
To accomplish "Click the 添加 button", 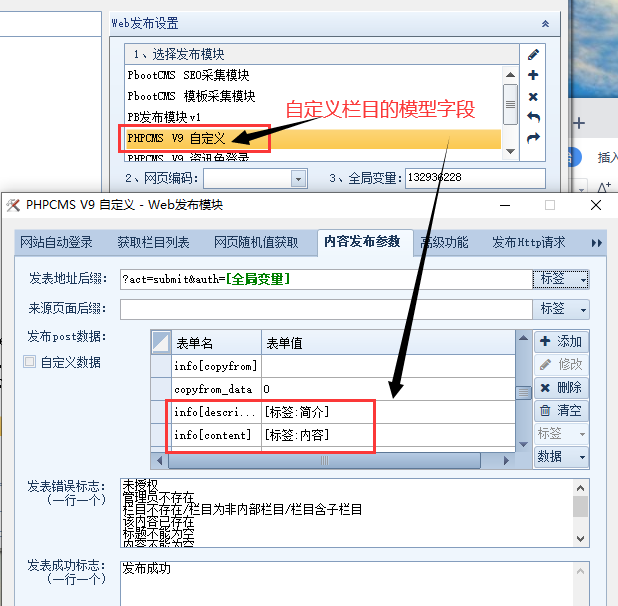I will (x=561, y=342).
